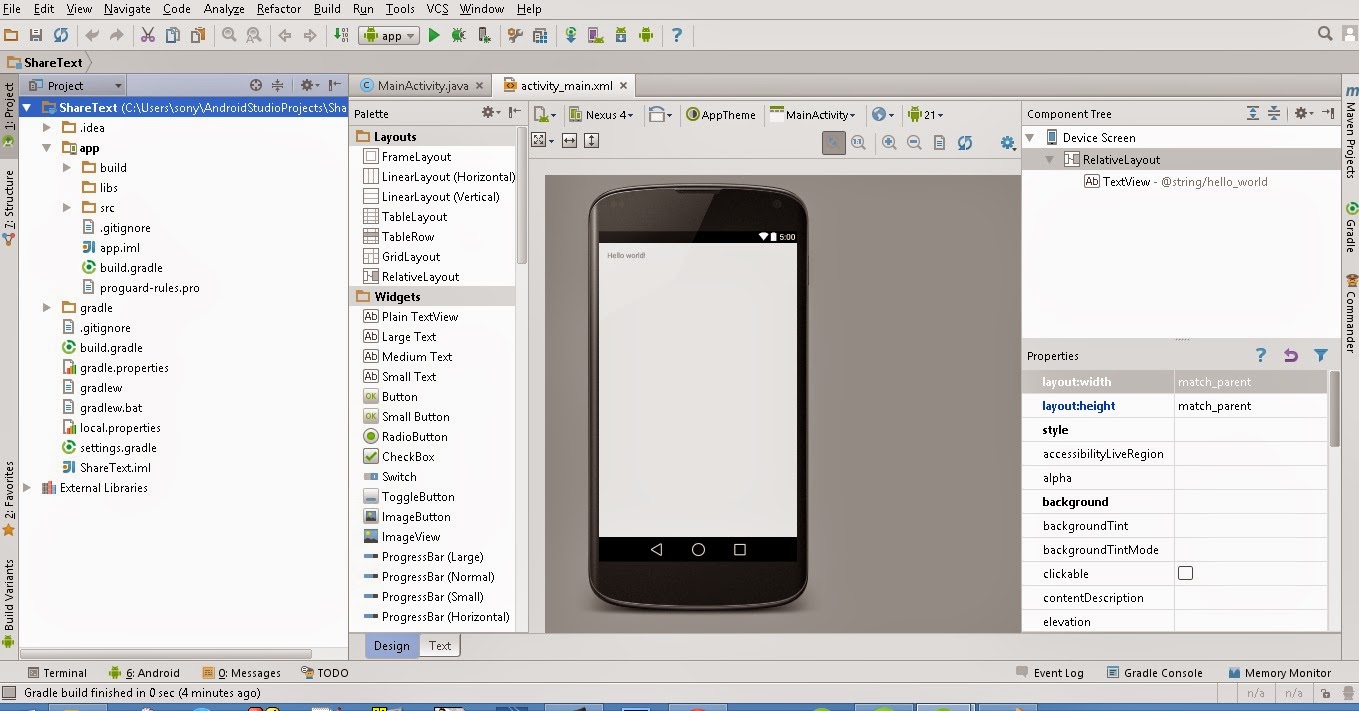Toggle the clickable checkbox in Properties
The height and width of the screenshot is (711, 1359).
pyautogui.click(x=1187, y=573)
